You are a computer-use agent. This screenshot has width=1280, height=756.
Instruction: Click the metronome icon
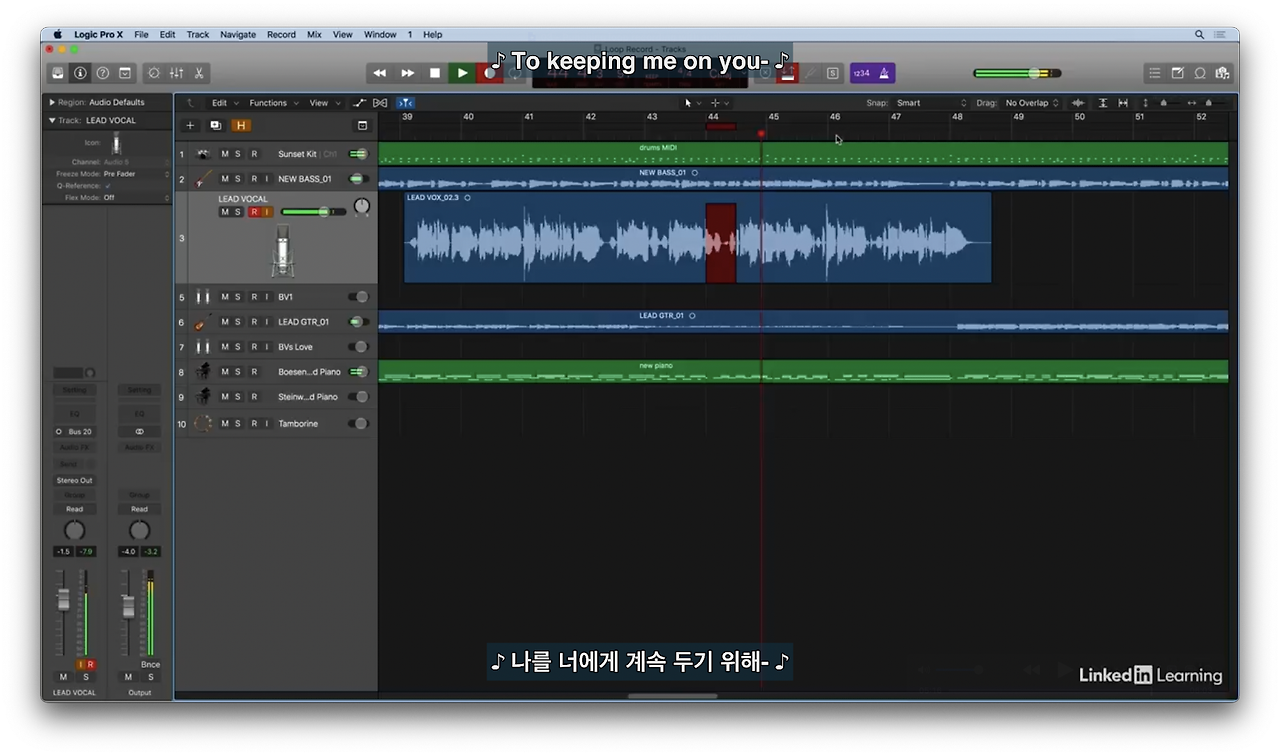point(884,73)
